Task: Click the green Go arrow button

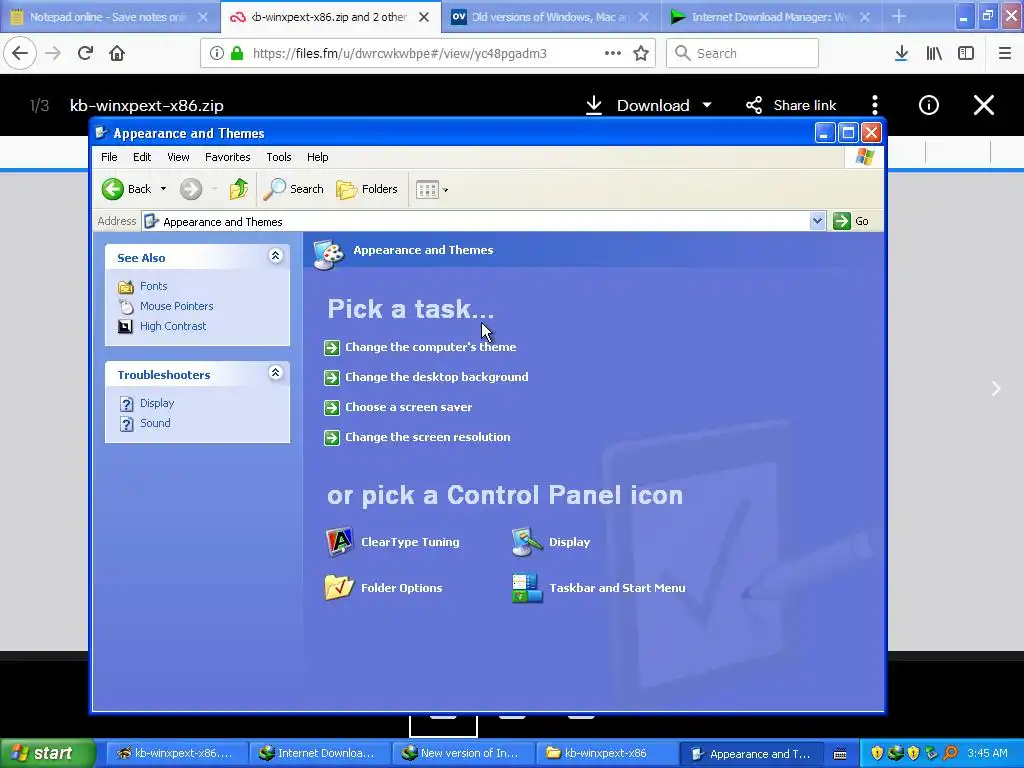Action: [x=842, y=221]
